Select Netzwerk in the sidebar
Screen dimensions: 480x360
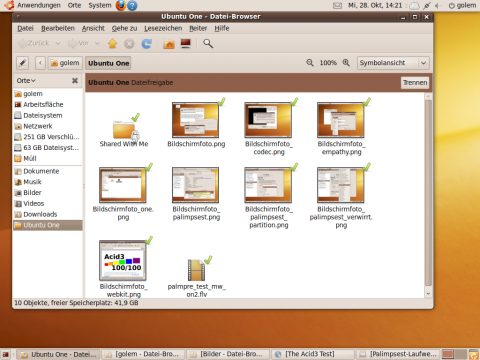48,126
